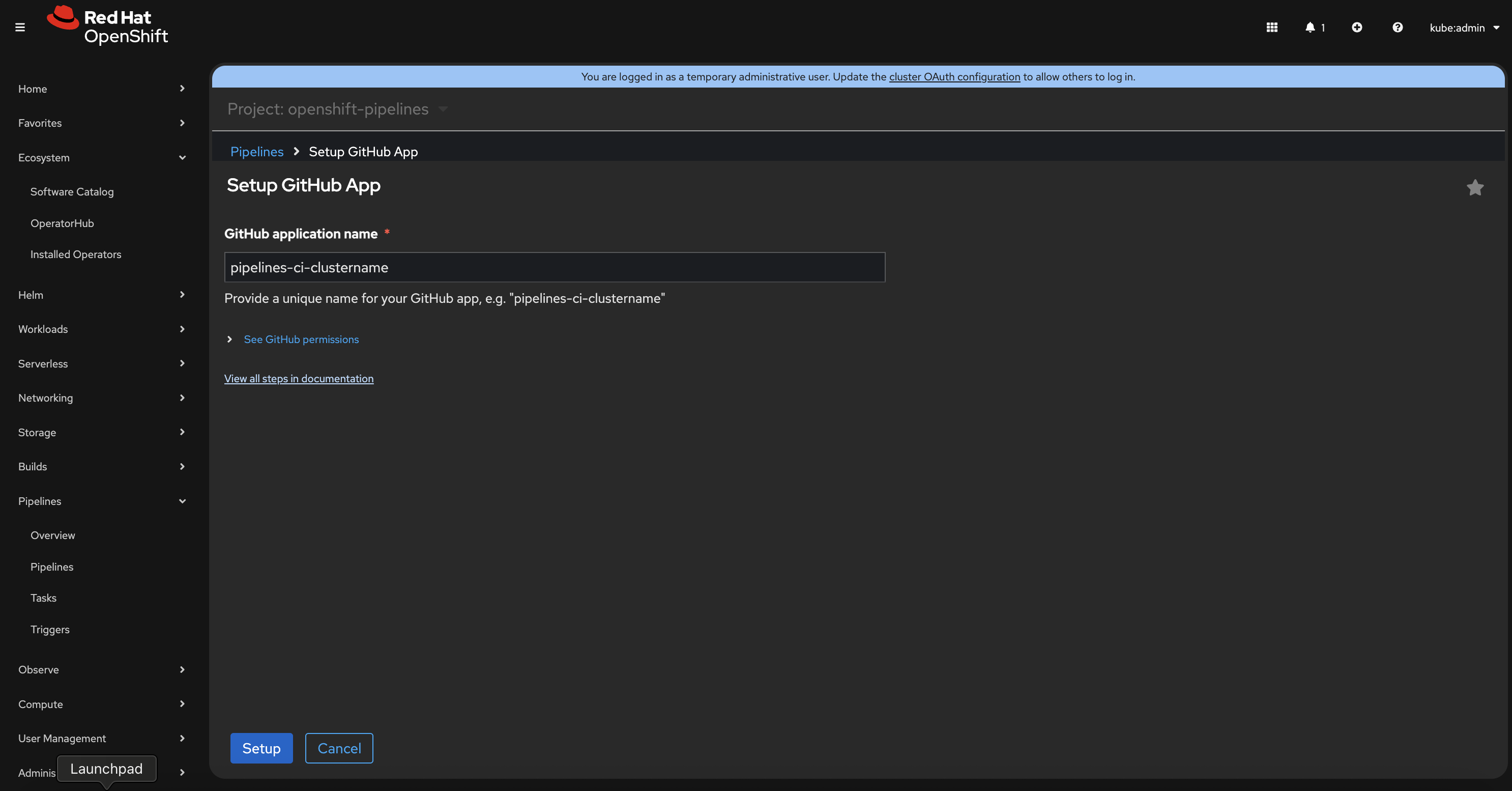Click the Cancel button
1512x791 pixels.
coord(339,748)
